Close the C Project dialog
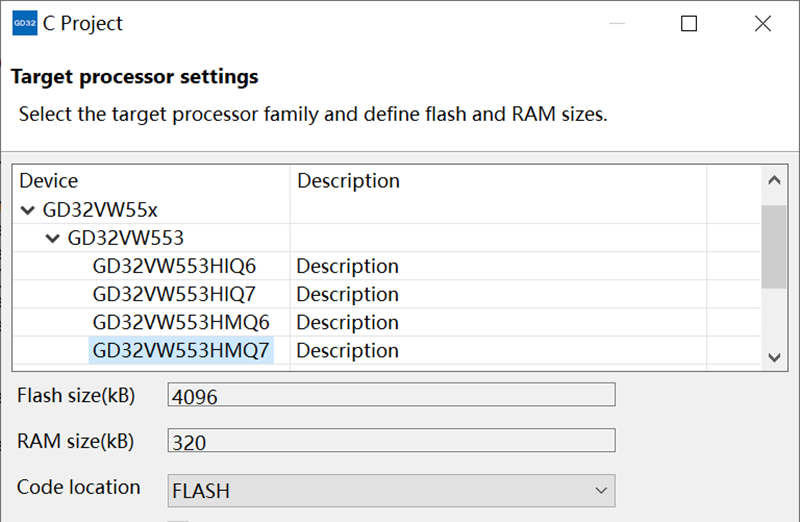The width and height of the screenshot is (800, 522). pyautogui.click(x=763, y=23)
